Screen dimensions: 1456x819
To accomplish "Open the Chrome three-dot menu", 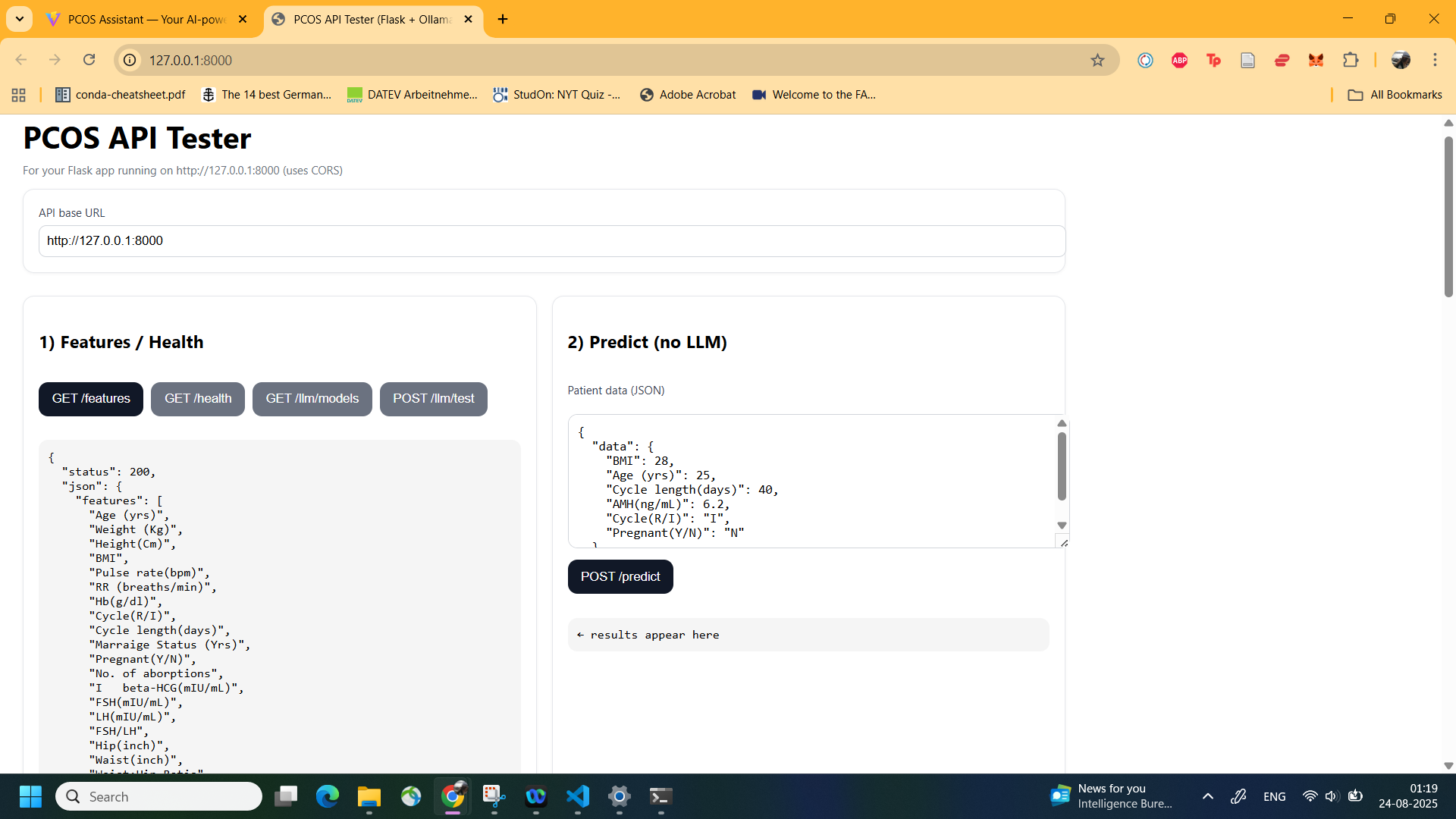I will (1435, 60).
